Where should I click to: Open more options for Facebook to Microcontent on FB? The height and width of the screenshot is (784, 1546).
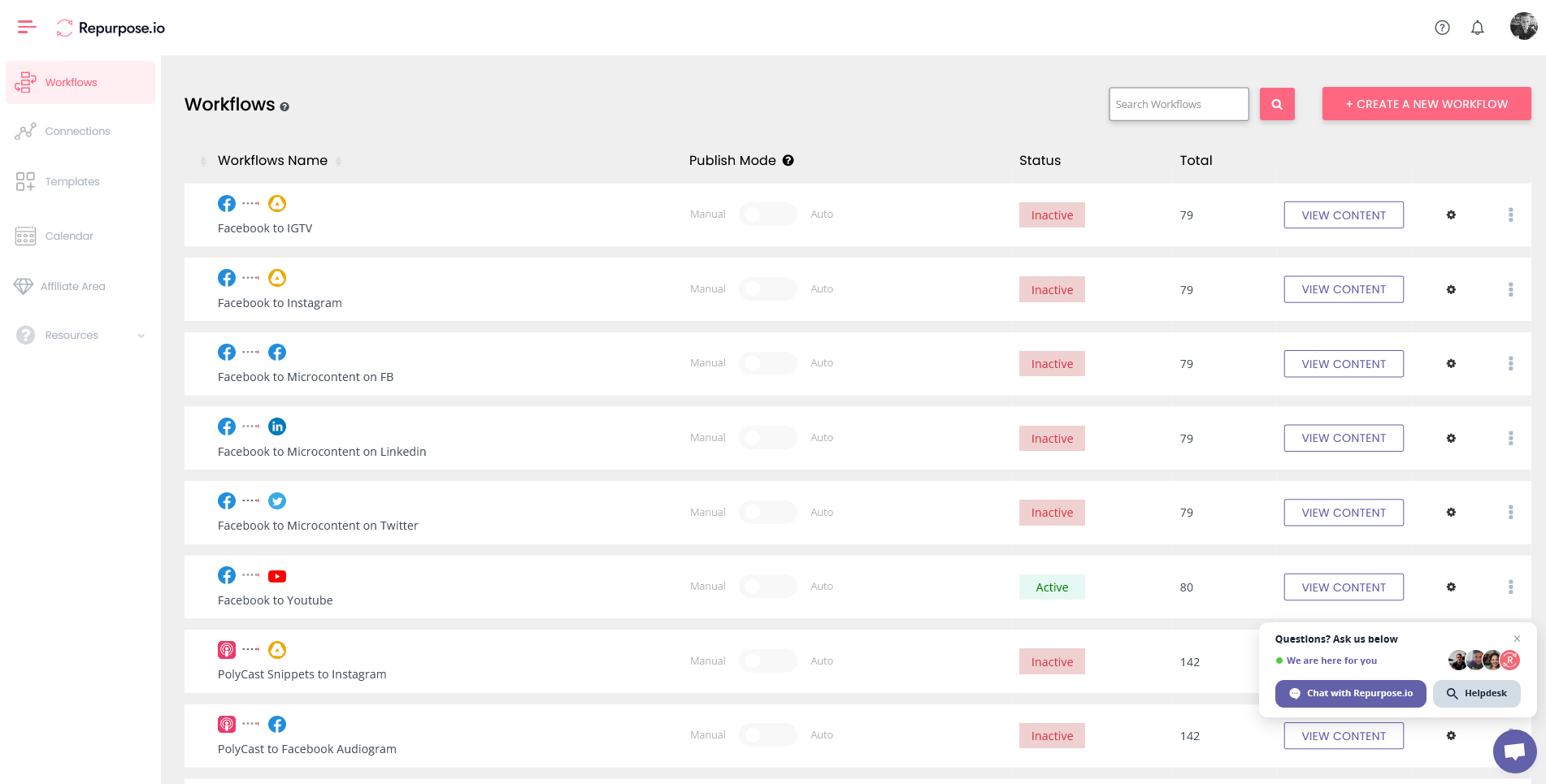[1510, 364]
